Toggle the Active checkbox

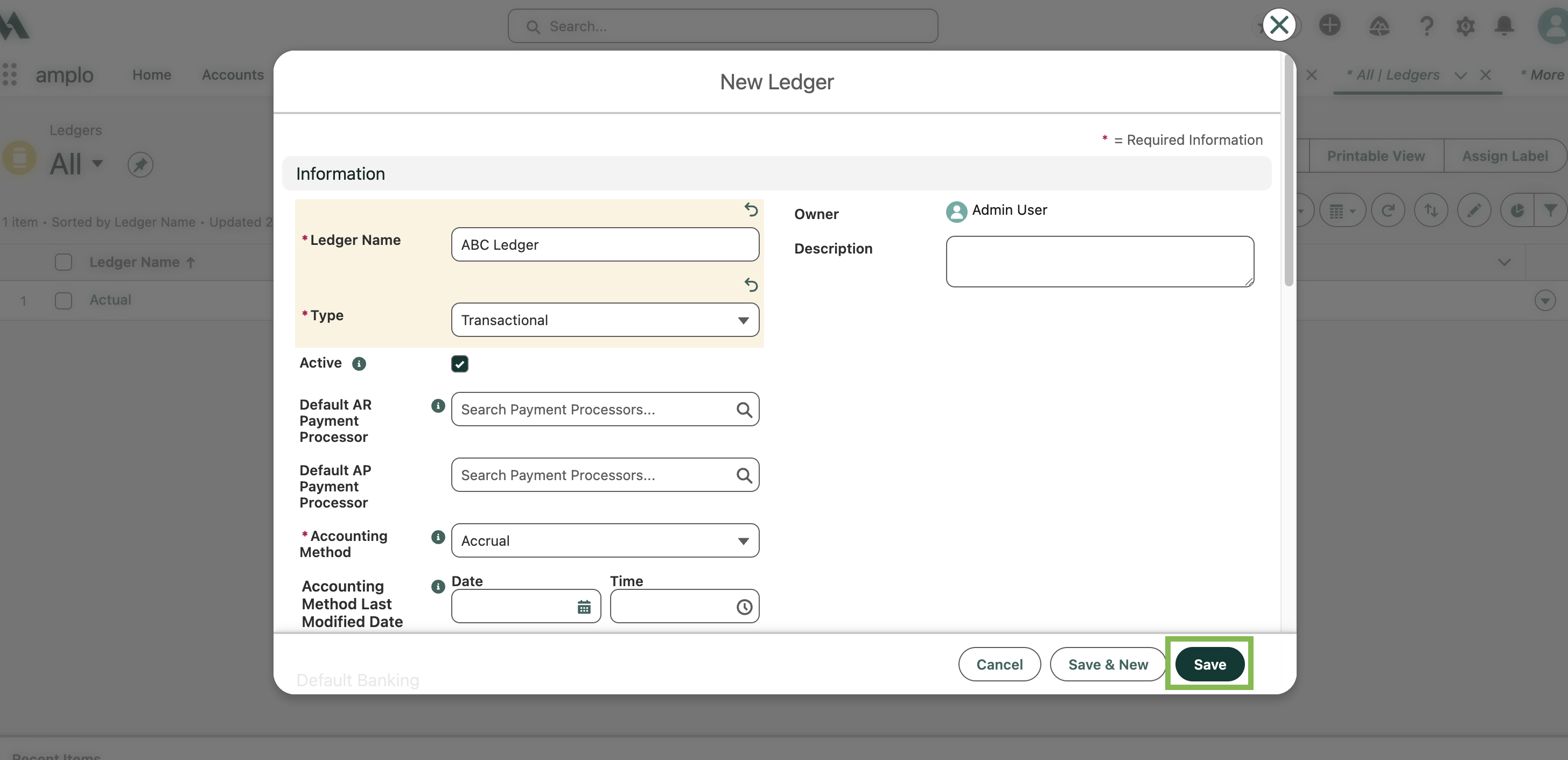coord(459,363)
